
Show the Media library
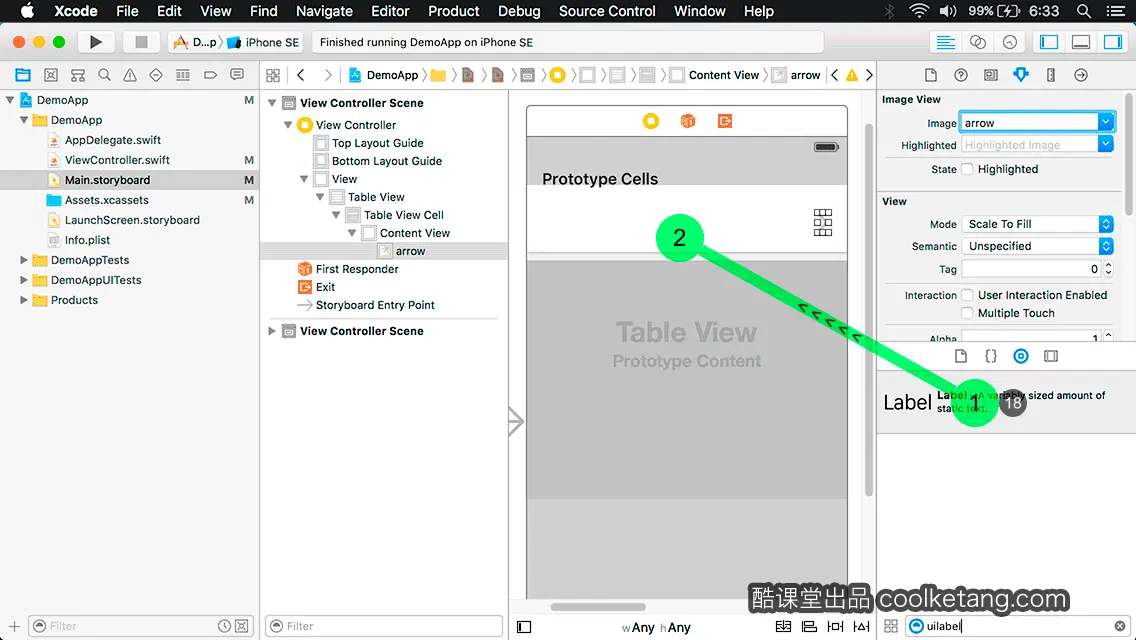[1051, 356]
